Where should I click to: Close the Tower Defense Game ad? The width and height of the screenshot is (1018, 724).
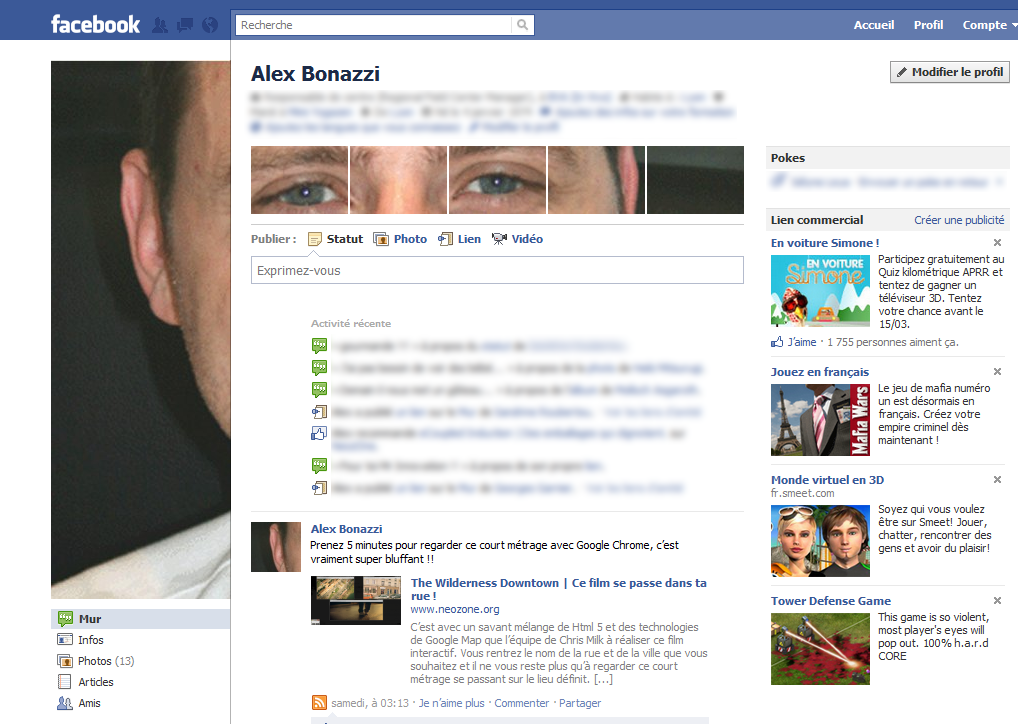pos(997,601)
